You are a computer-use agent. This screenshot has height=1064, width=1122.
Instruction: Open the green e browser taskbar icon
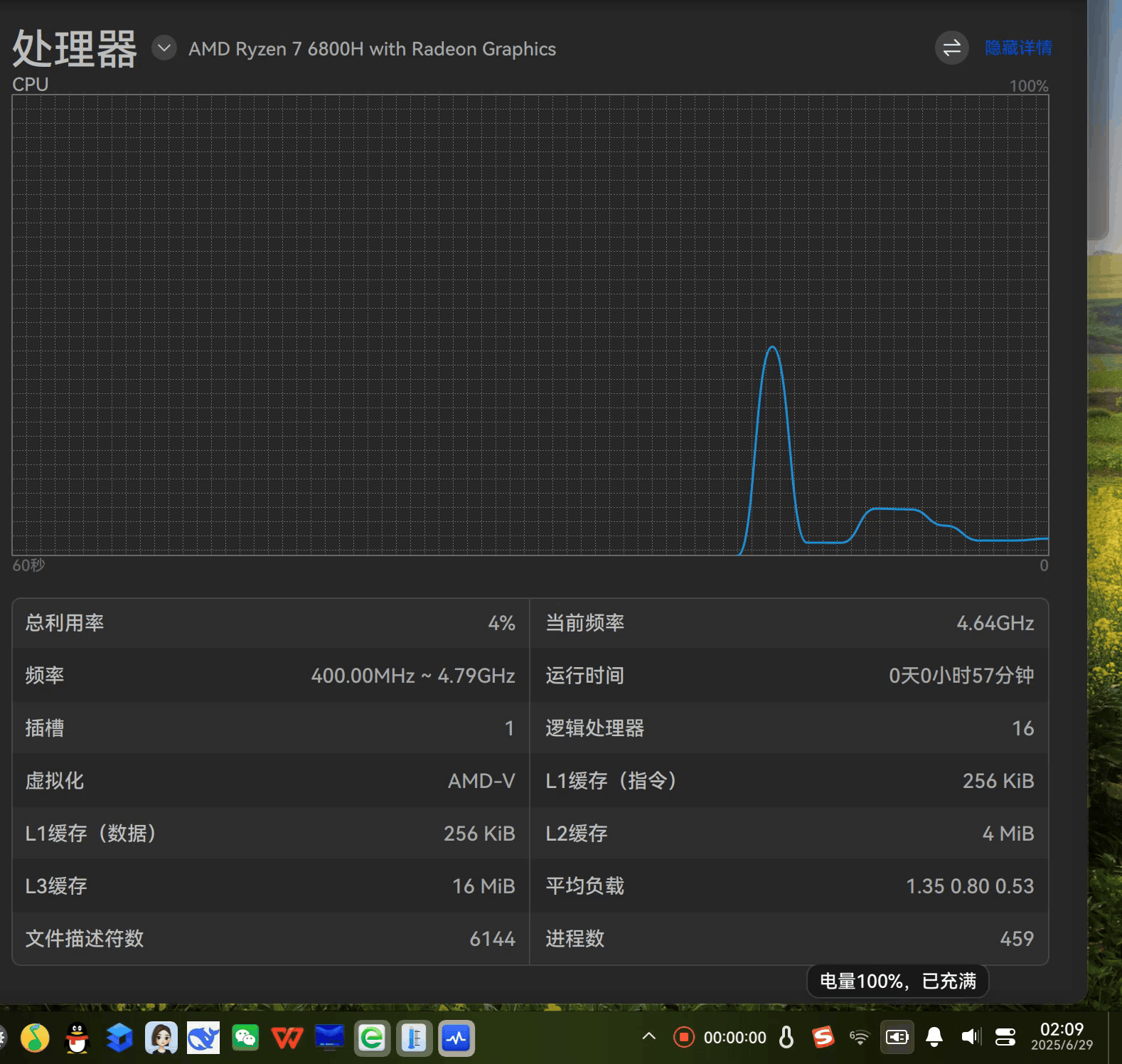coord(372,1038)
